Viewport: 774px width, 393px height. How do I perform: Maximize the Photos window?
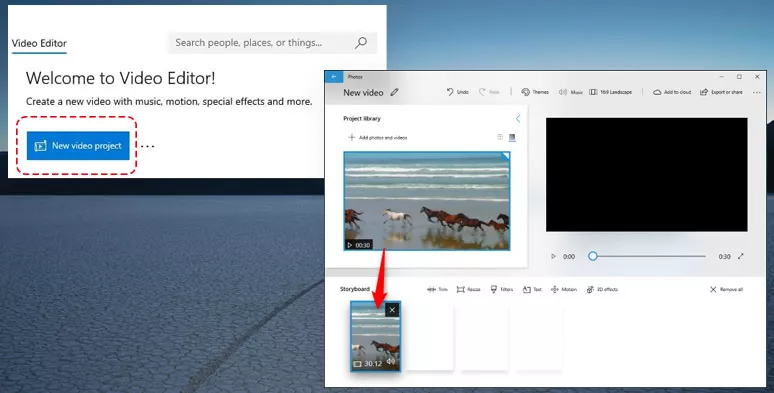point(739,77)
